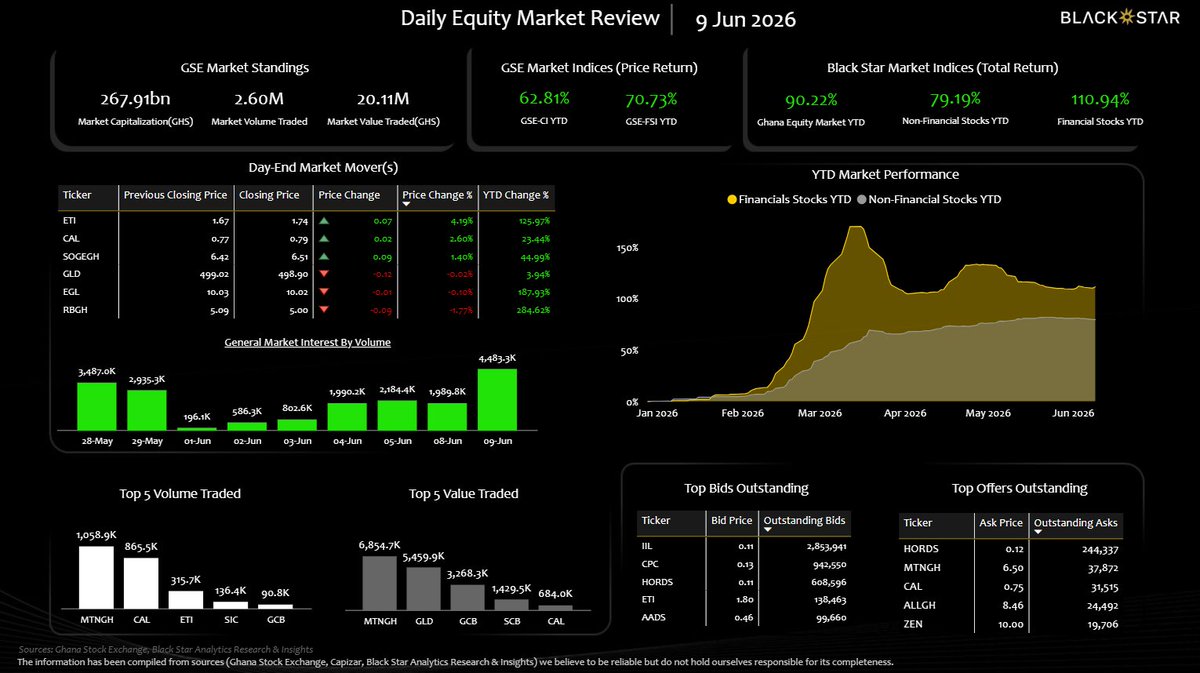The image size is (1200, 673).
Task: Click the Ticker header in the Top Offers Outstanding table
Action: click(x=918, y=523)
